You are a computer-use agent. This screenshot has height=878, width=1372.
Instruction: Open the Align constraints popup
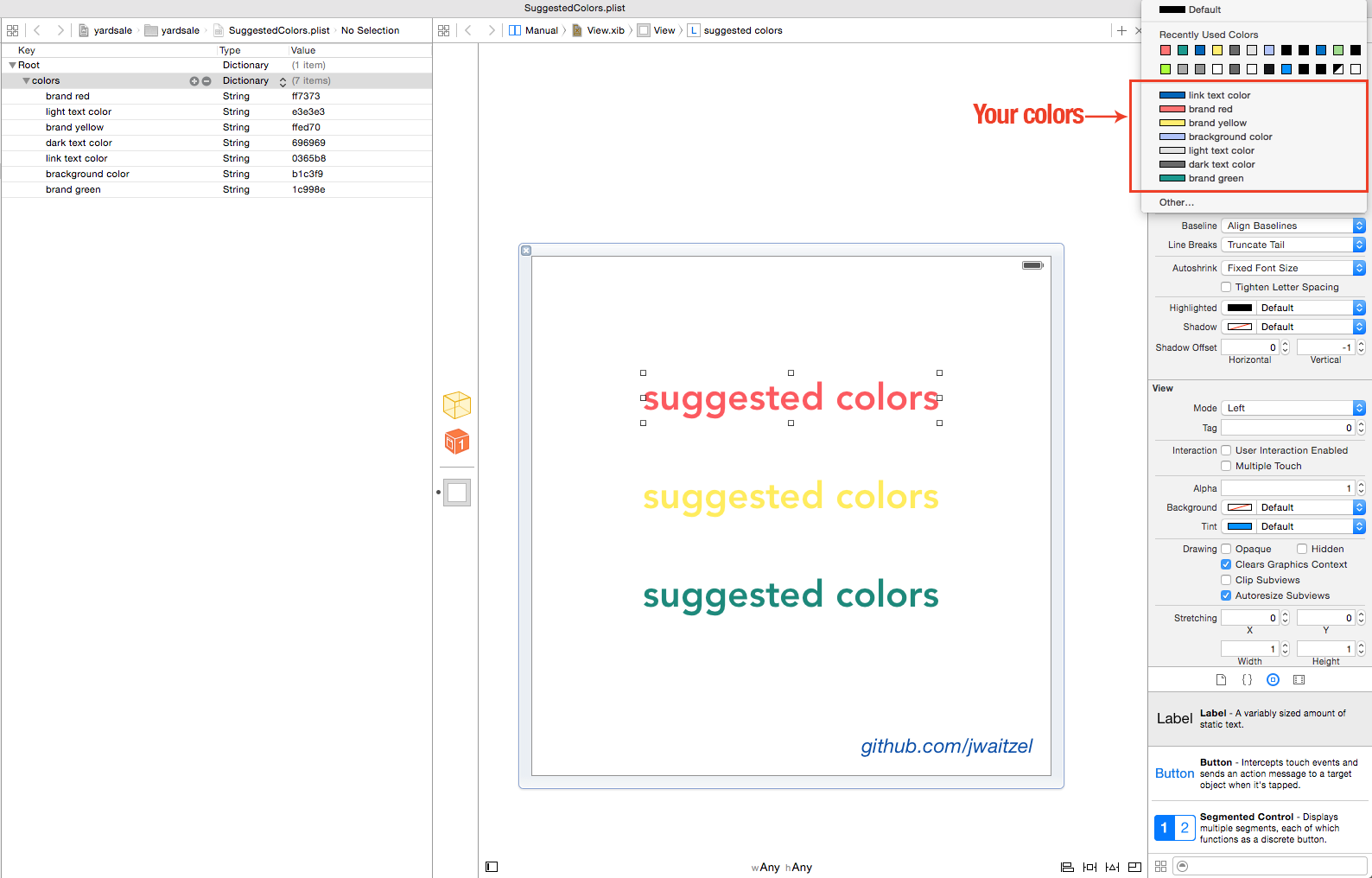point(1067,867)
